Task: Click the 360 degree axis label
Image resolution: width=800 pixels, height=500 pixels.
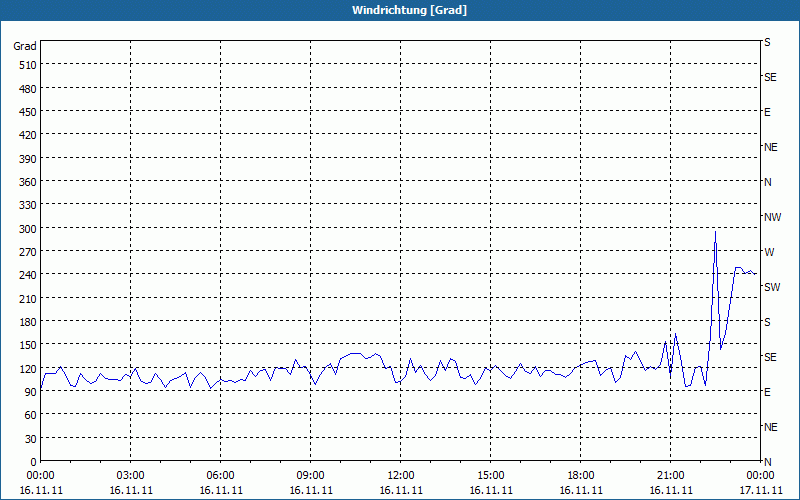Action: [x=28, y=182]
